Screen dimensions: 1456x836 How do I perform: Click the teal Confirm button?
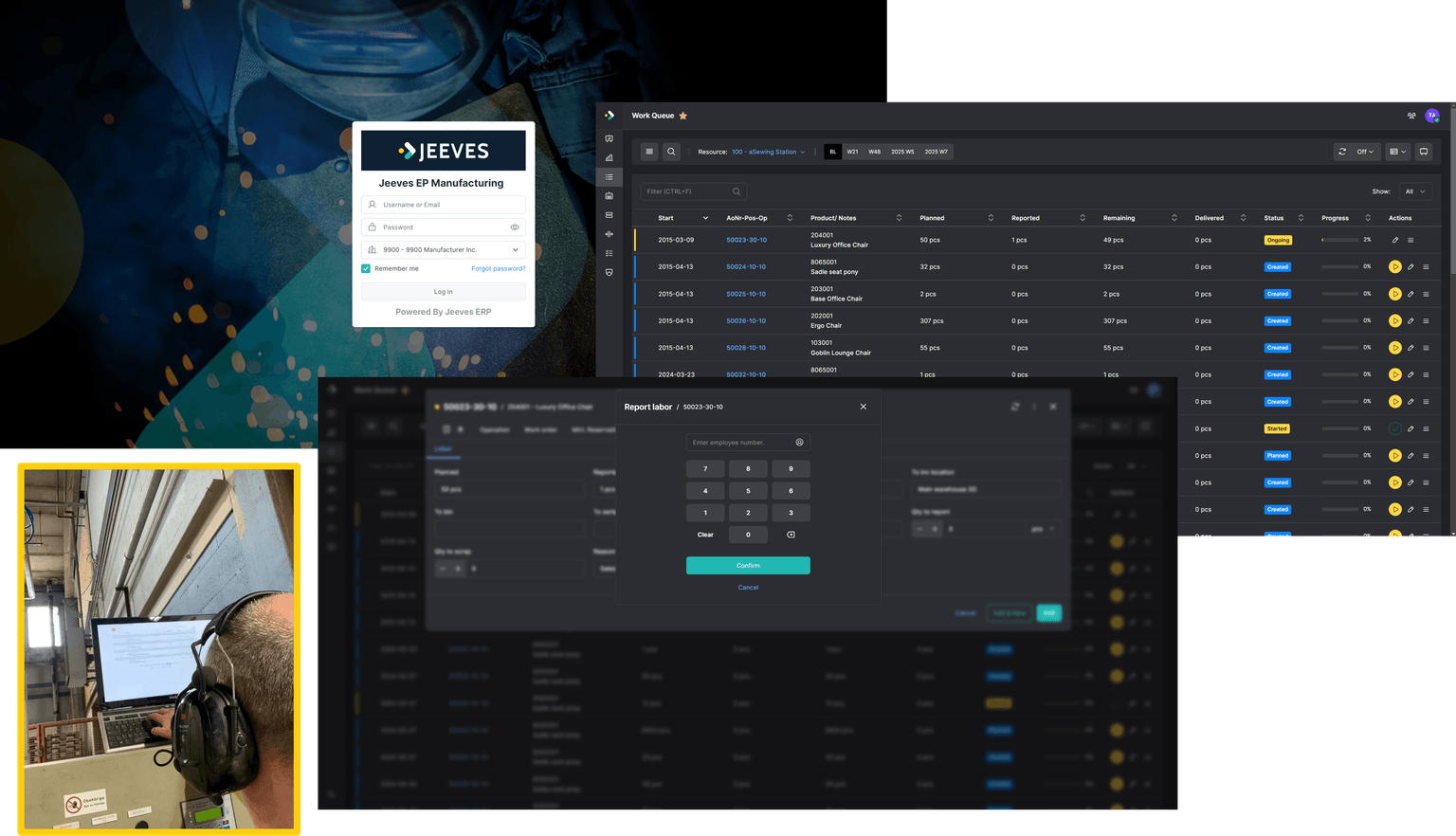pyautogui.click(x=748, y=566)
